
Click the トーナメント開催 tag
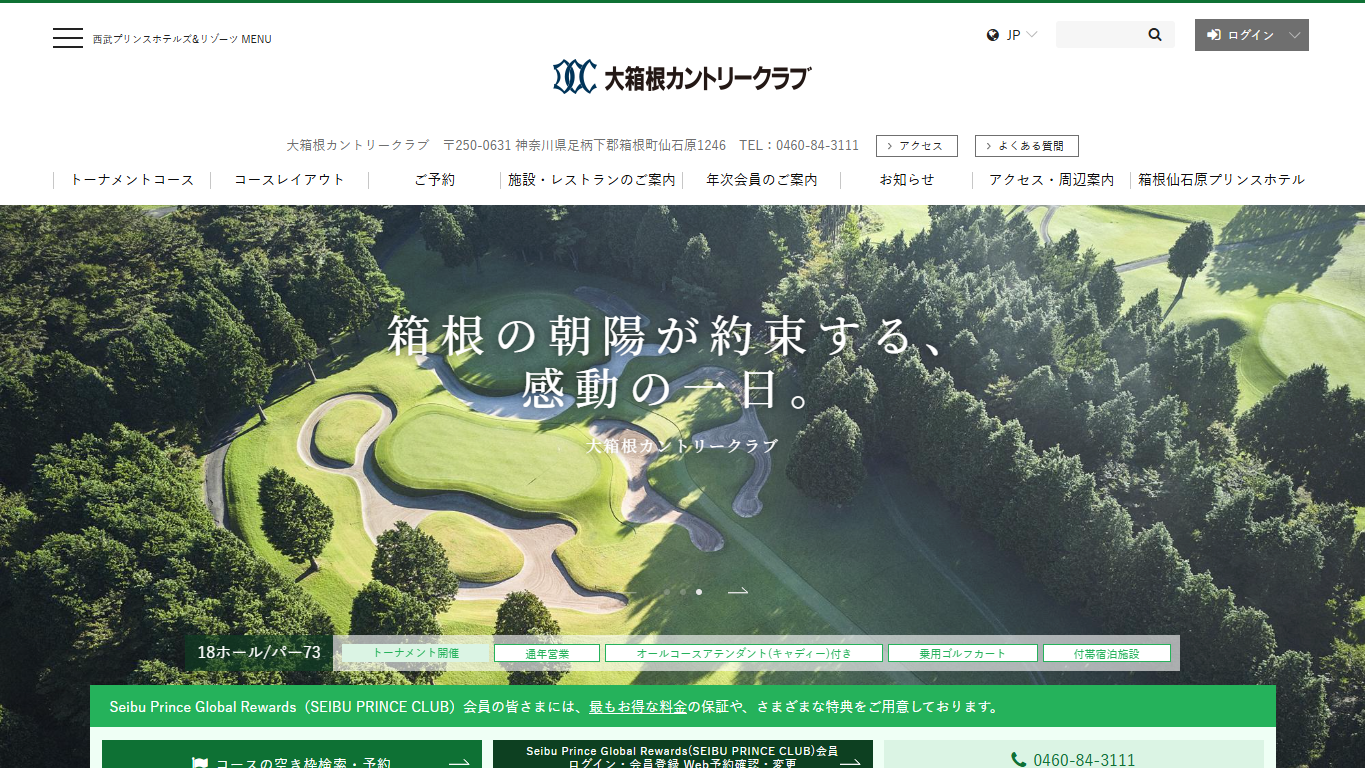click(416, 653)
